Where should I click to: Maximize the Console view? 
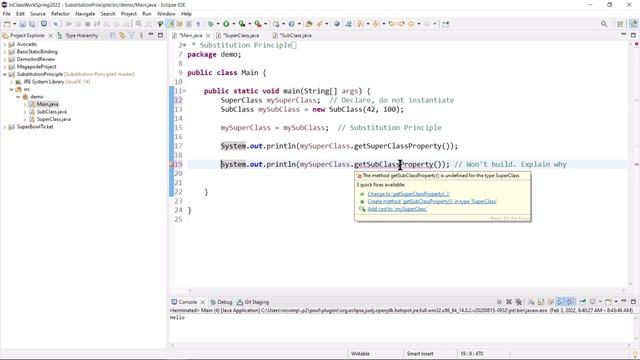coord(633,302)
